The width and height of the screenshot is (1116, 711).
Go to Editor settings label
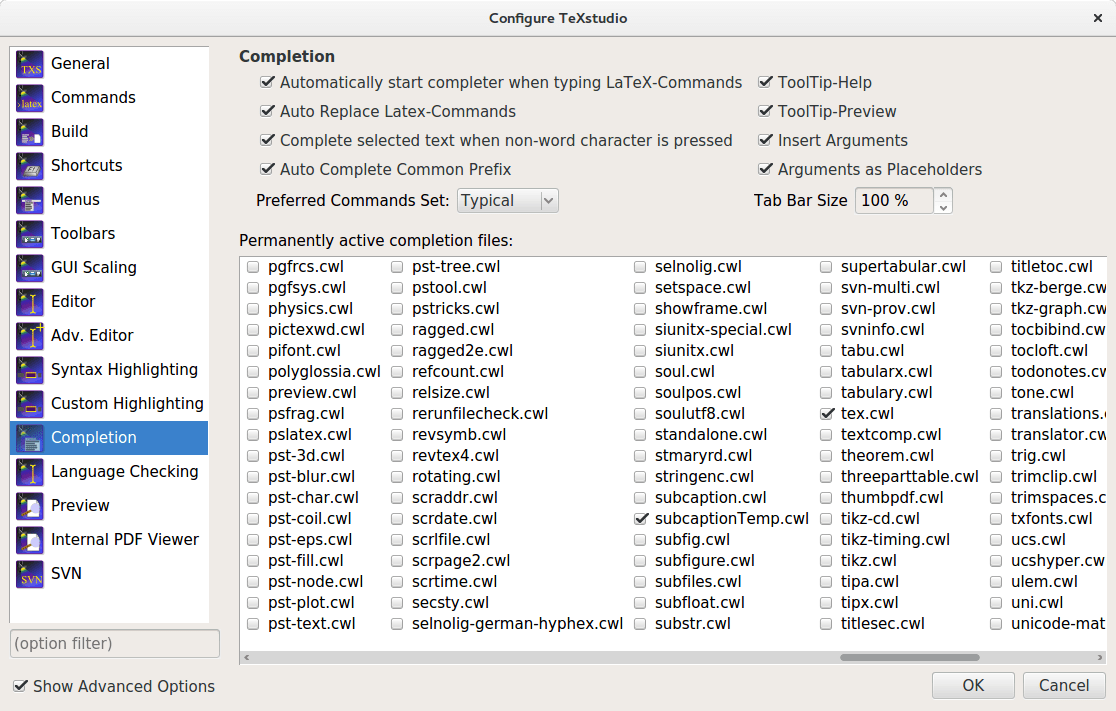tap(73, 301)
